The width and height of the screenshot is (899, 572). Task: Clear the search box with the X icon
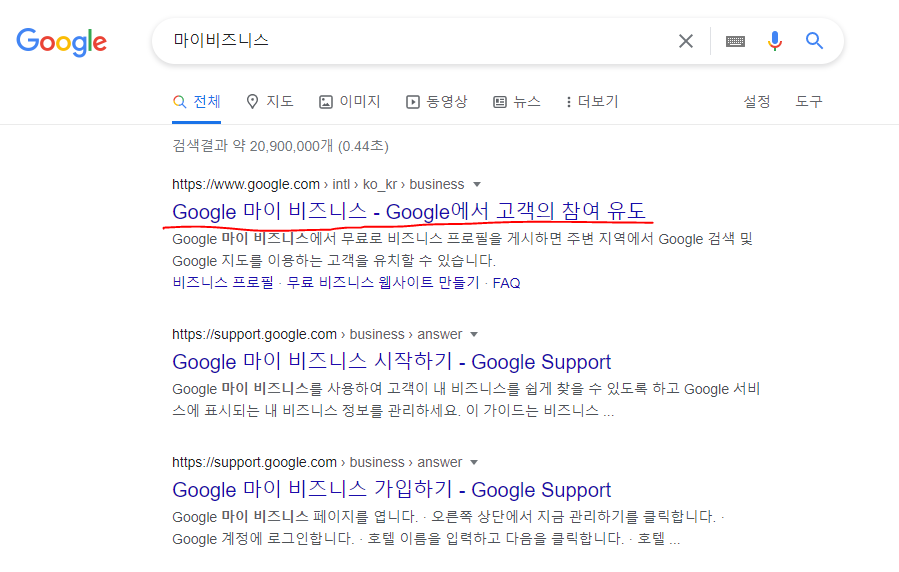(686, 41)
